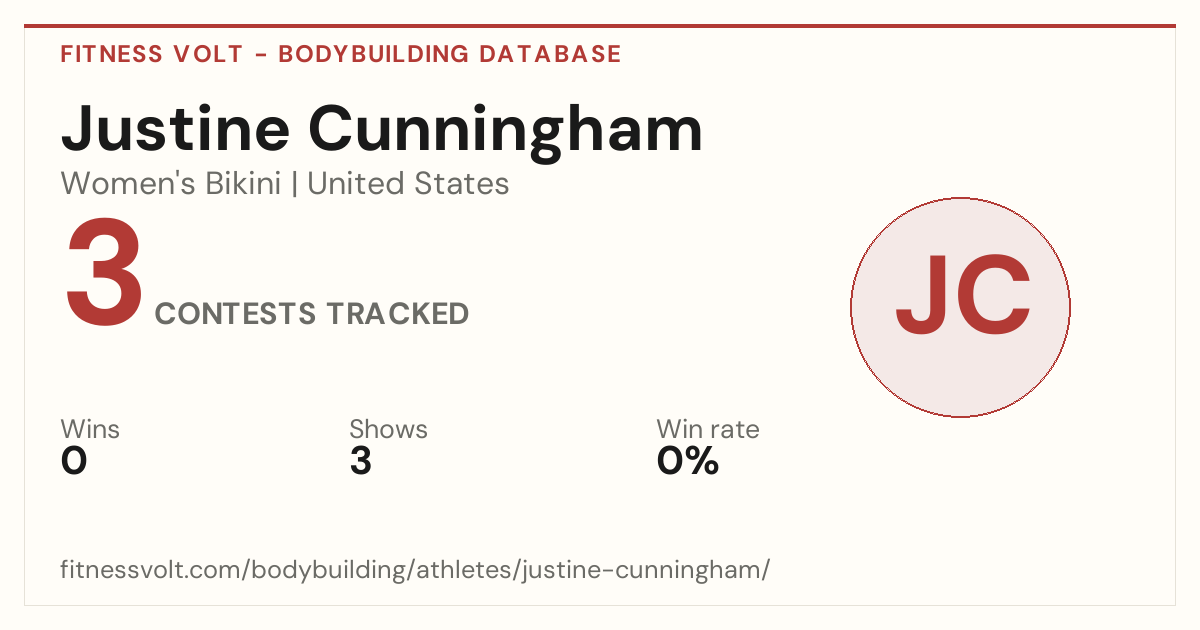Click the Win rate value 0%
The image size is (1200, 630).
pyautogui.click(x=688, y=461)
